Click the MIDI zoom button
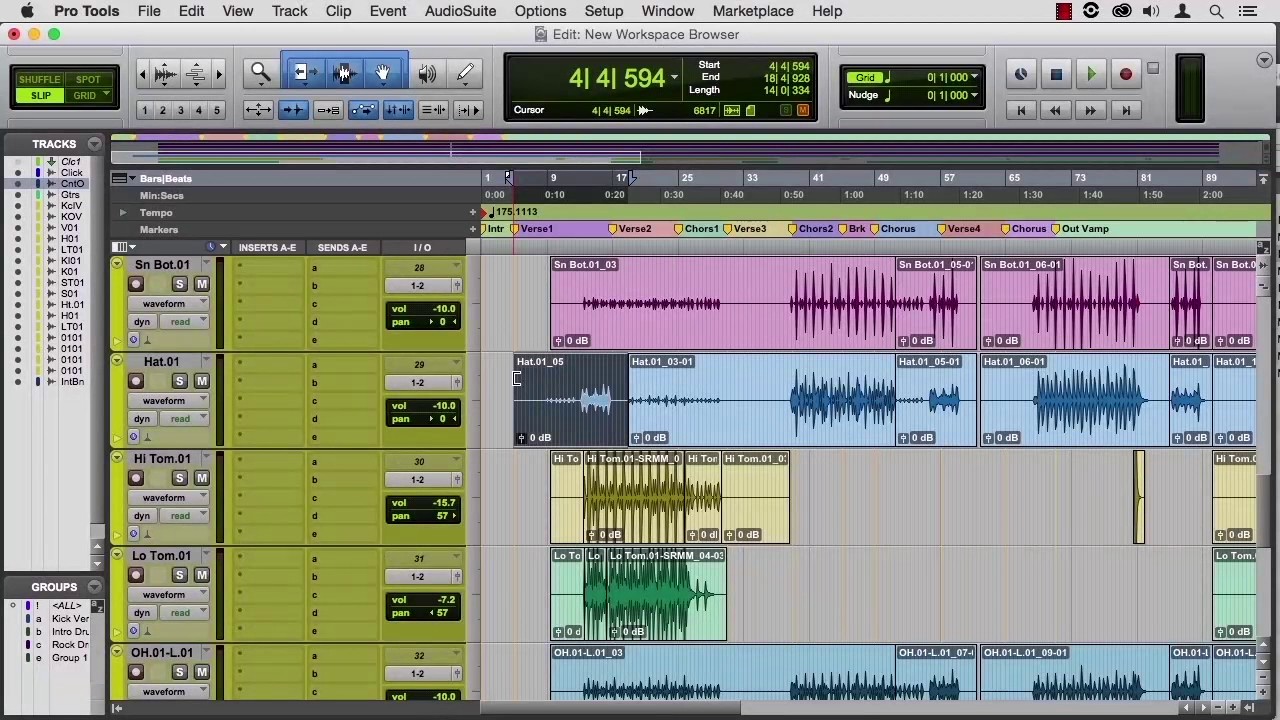Image resolution: width=1280 pixels, height=720 pixels. tap(196, 74)
